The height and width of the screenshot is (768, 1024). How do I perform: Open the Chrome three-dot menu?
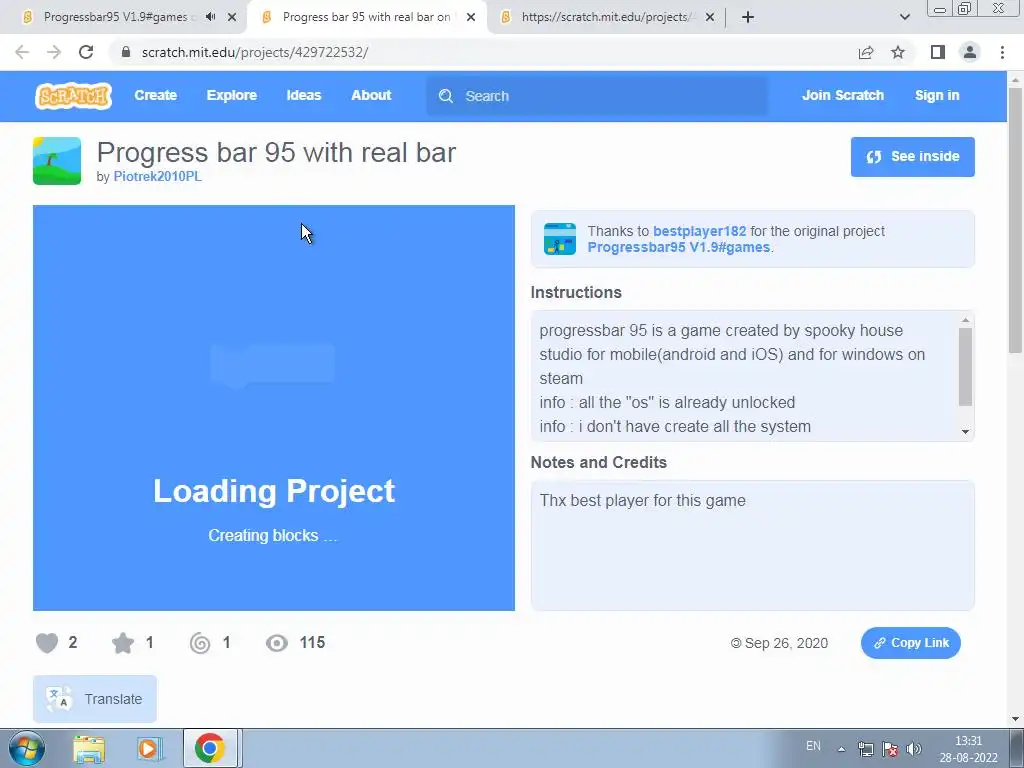tap(1002, 52)
